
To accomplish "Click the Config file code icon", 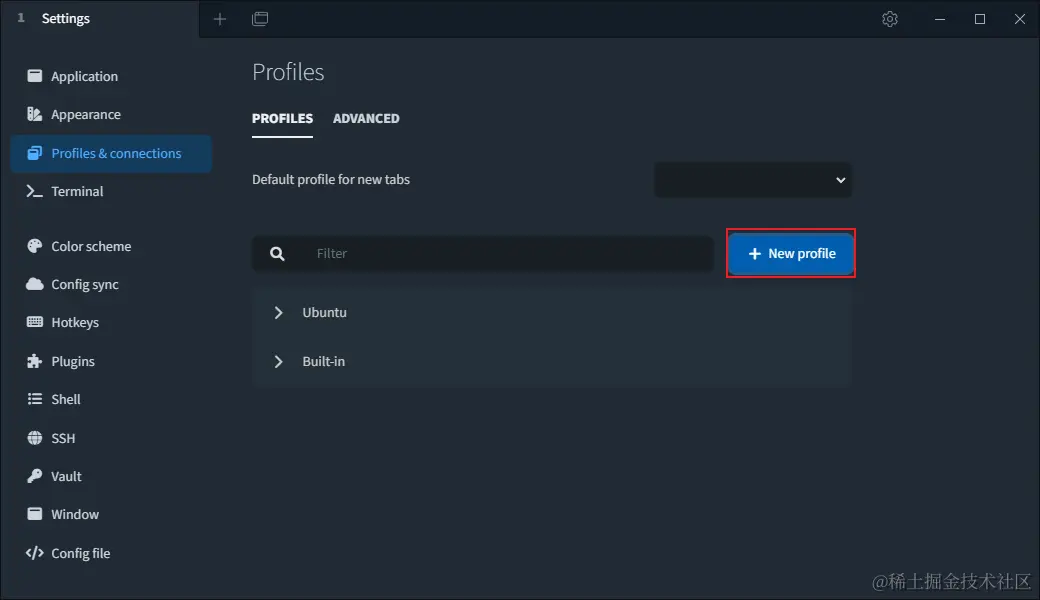I will (x=34, y=552).
